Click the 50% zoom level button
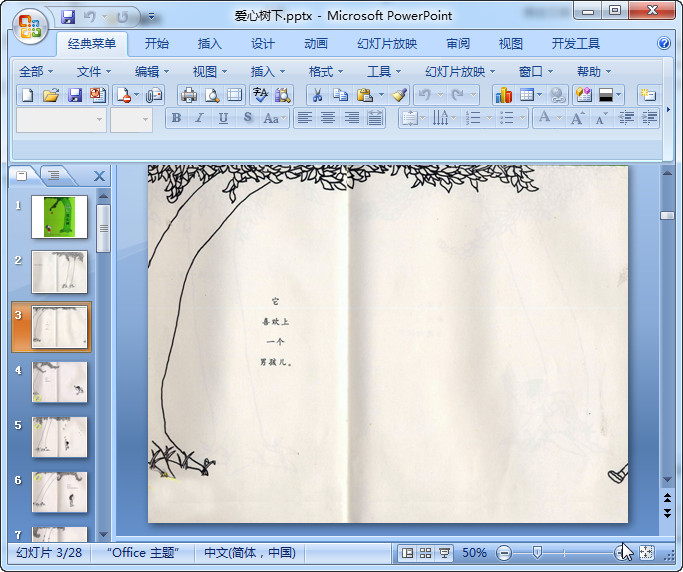The width and height of the screenshot is (683, 572). (474, 553)
